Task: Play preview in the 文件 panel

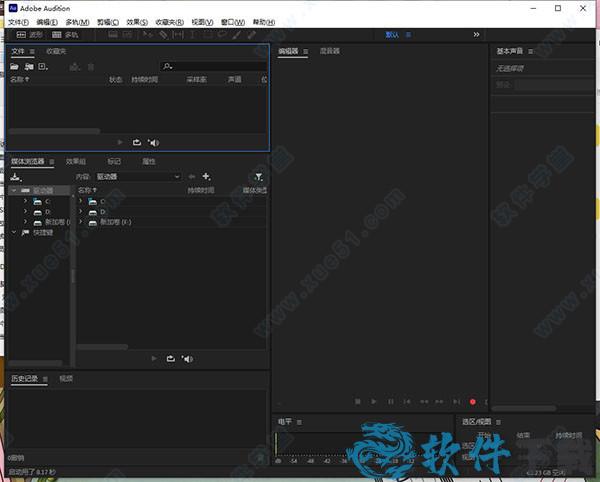Action: [120, 142]
